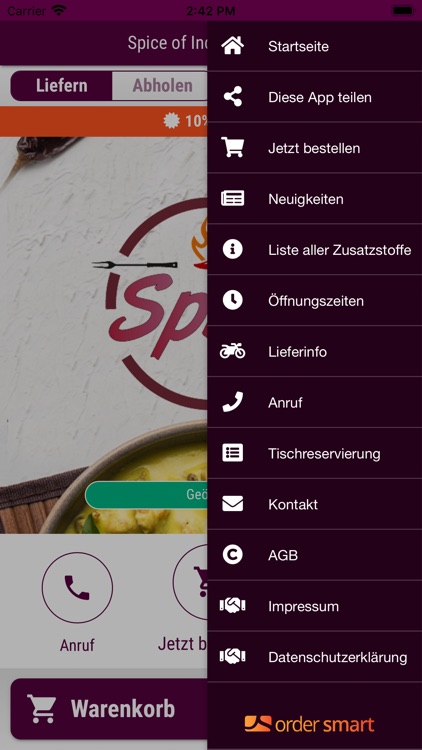Click the round phone Anruf button
Screen dimensions: 422x750
[x=78, y=587]
